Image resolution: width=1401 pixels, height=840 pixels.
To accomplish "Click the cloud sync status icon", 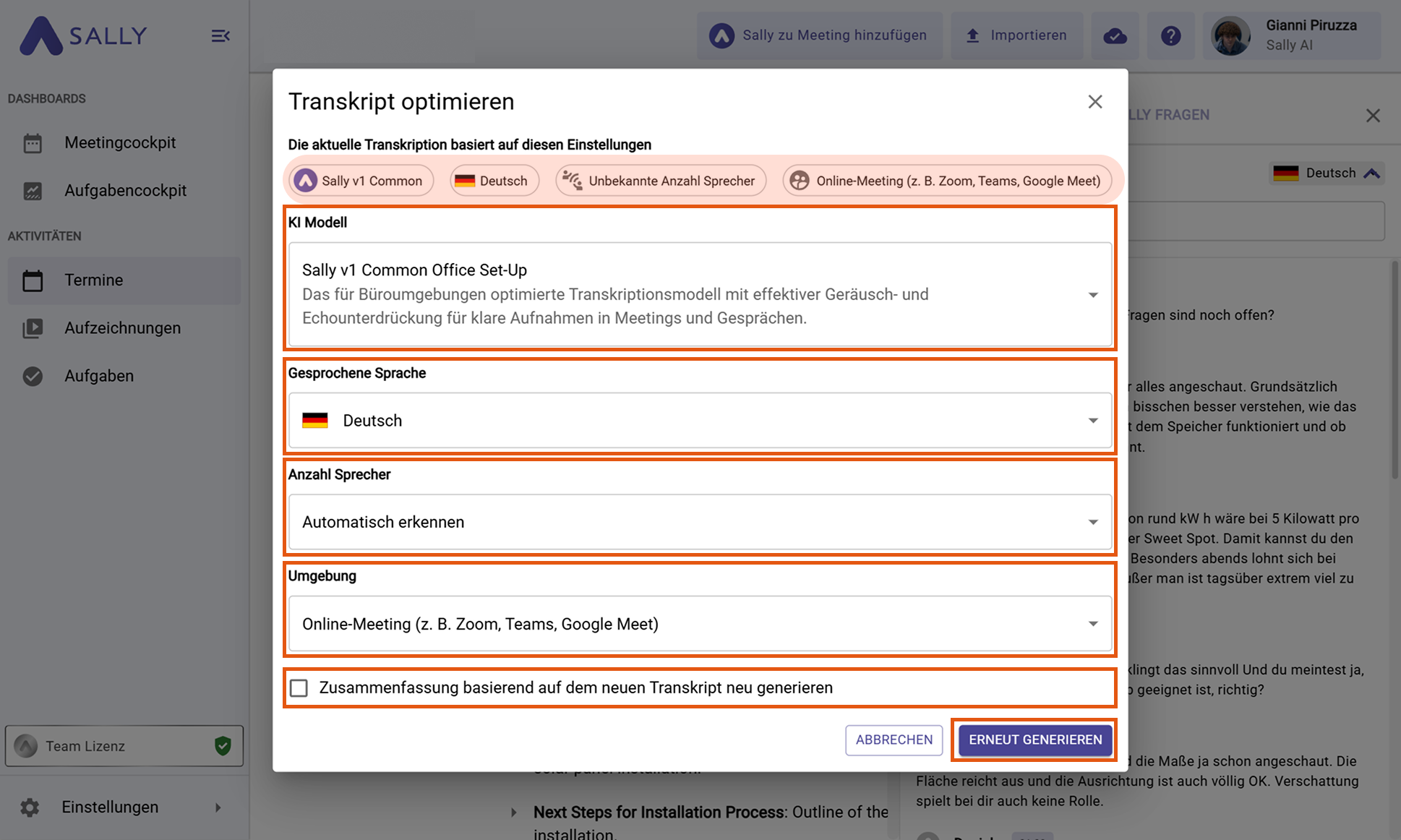I will (1115, 35).
